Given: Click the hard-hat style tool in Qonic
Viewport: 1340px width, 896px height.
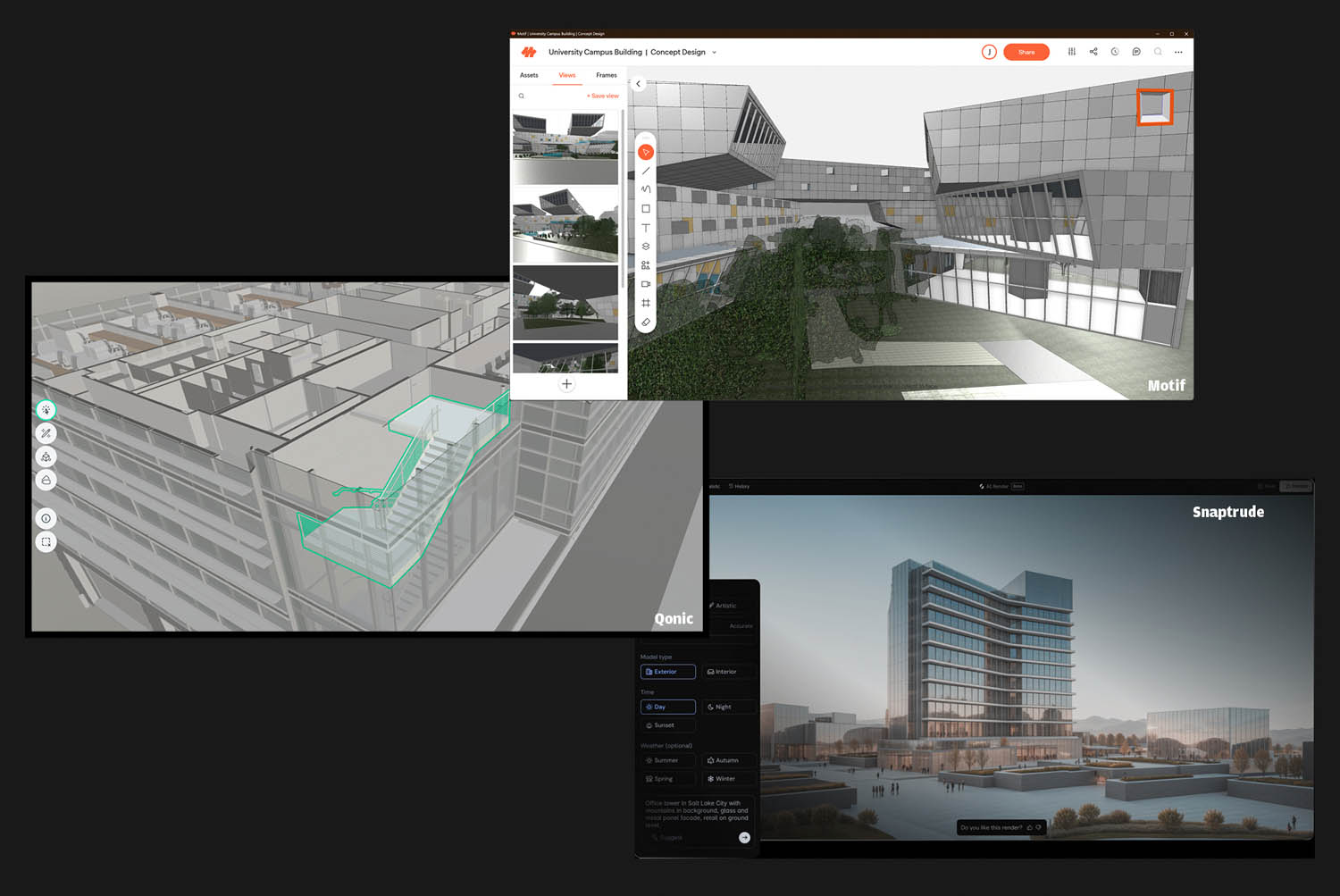Looking at the screenshot, I should (x=46, y=480).
